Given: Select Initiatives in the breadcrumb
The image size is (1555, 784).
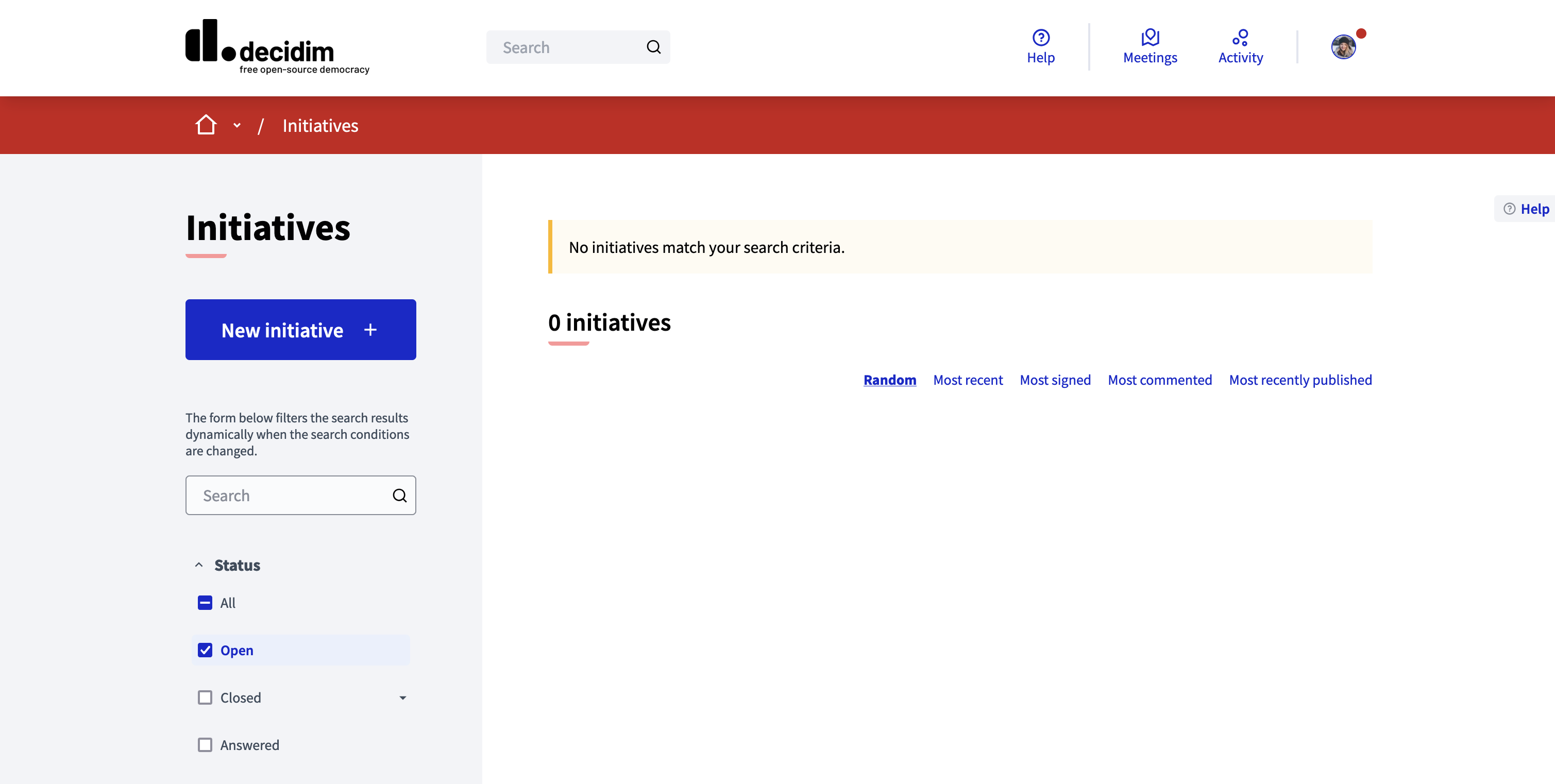Looking at the screenshot, I should coord(320,125).
